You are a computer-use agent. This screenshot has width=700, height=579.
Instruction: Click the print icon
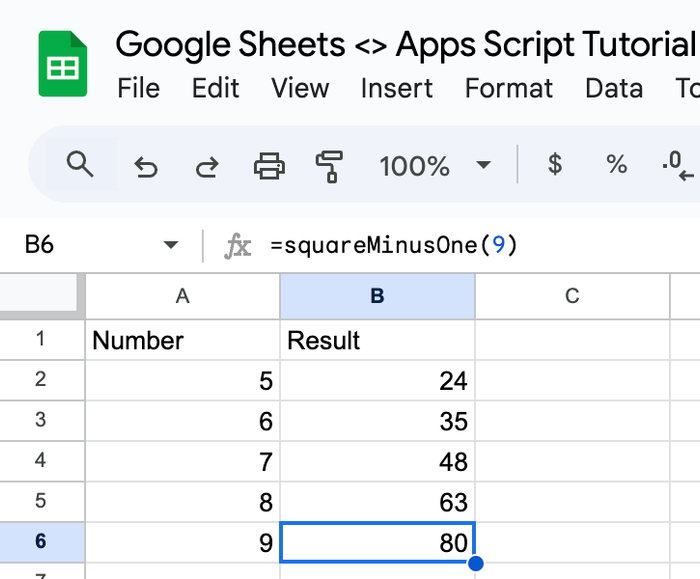click(x=269, y=166)
